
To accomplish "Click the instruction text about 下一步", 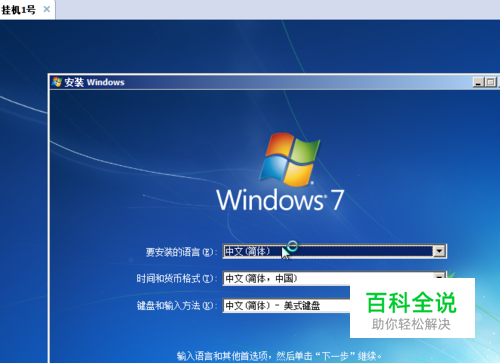I will [x=279, y=356].
